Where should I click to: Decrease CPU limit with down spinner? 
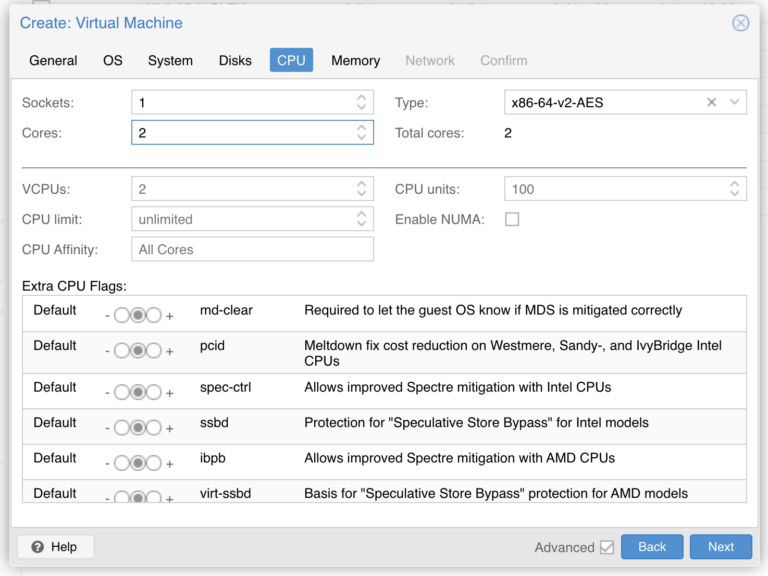click(361, 224)
